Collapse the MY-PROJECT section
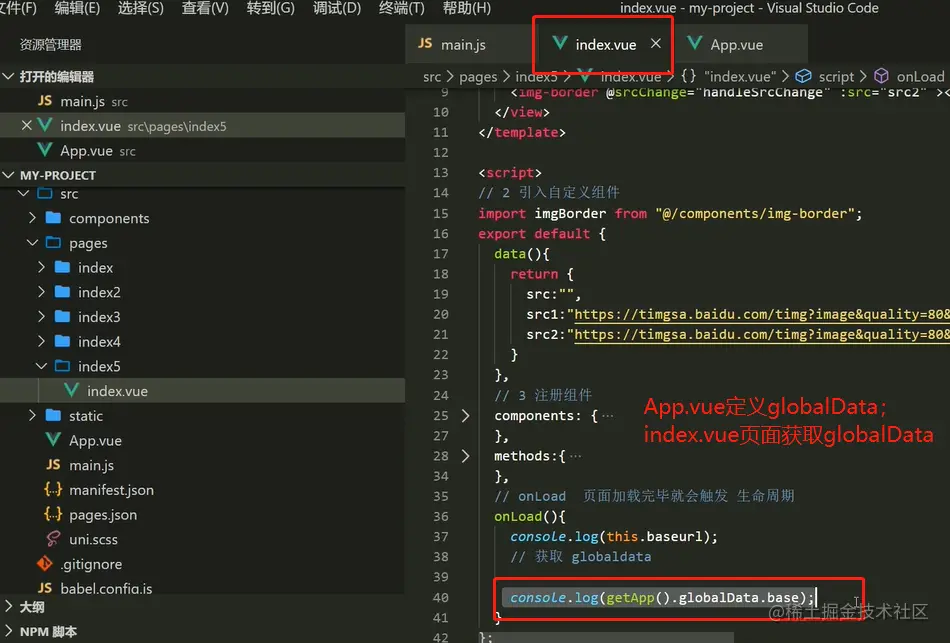Screen dimensions: 950x643 pyautogui.click(x=8, y=175)
